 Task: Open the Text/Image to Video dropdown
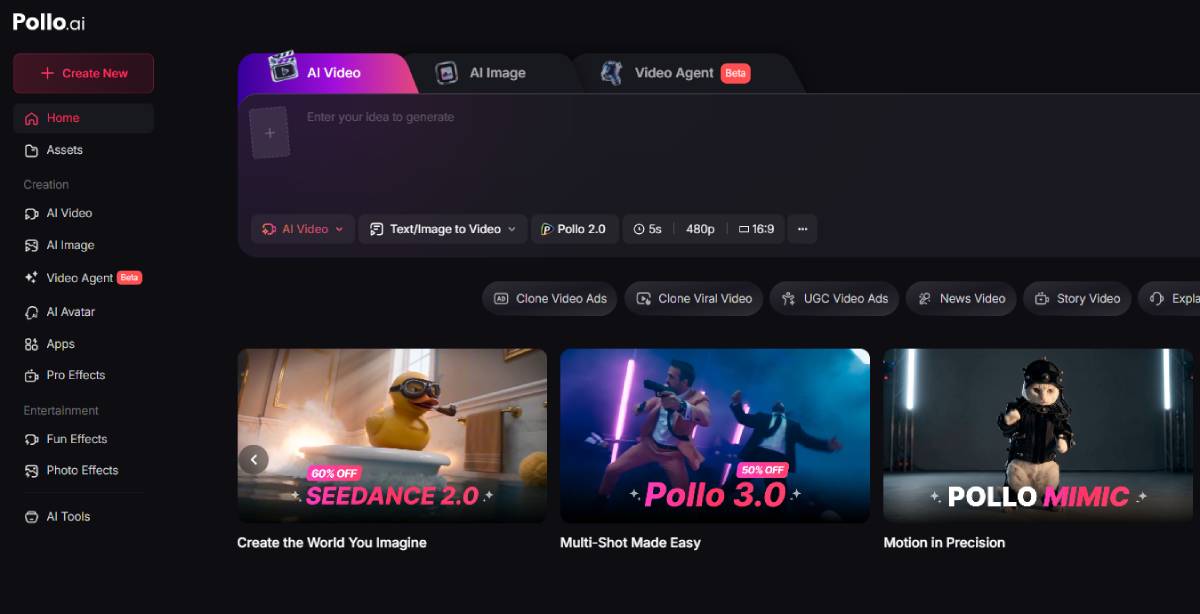(443, 229)
